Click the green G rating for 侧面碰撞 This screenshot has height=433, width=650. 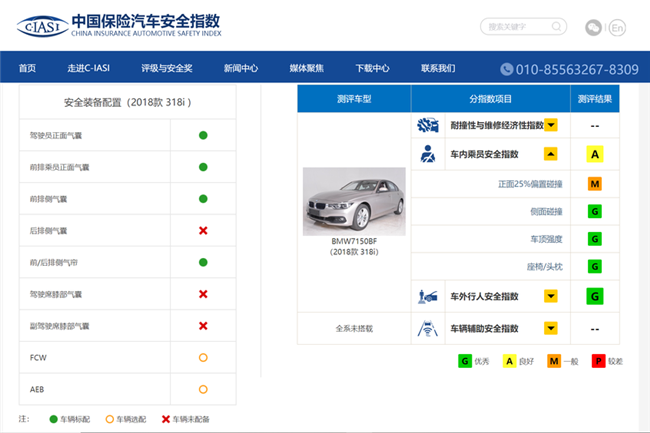coord(595,212)
